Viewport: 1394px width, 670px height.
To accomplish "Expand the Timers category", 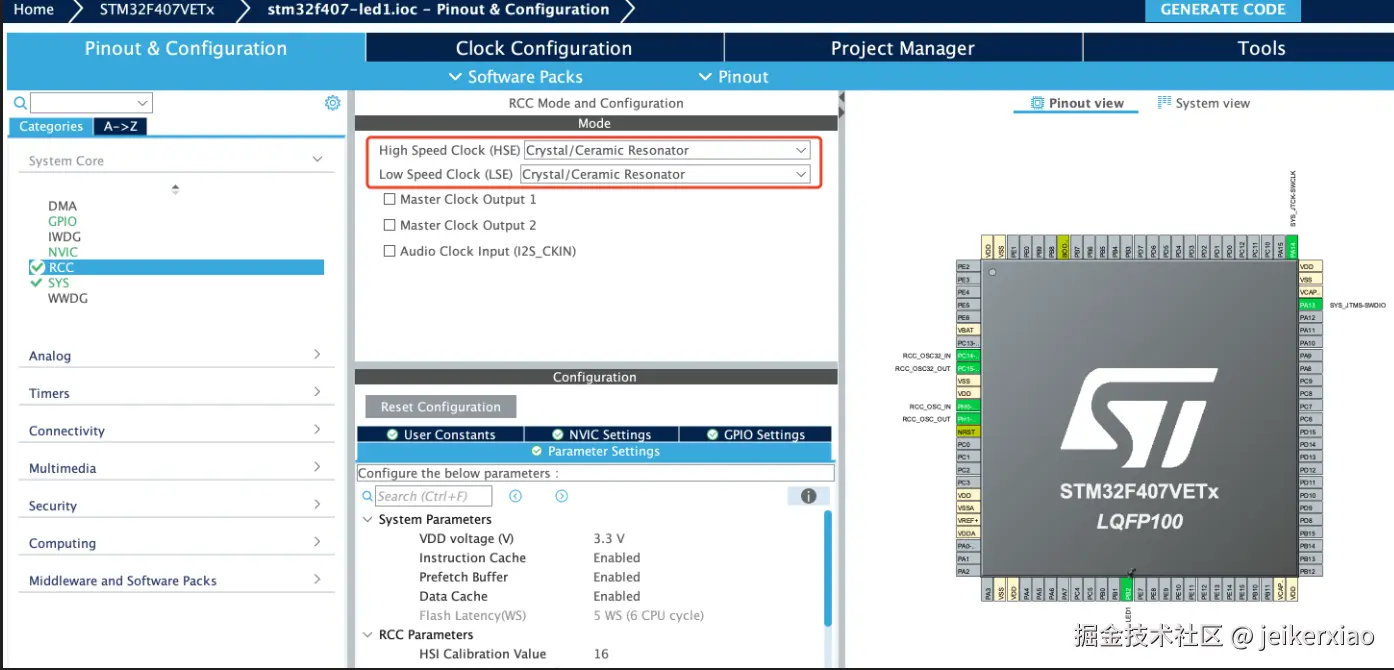I will coord(317,392).
